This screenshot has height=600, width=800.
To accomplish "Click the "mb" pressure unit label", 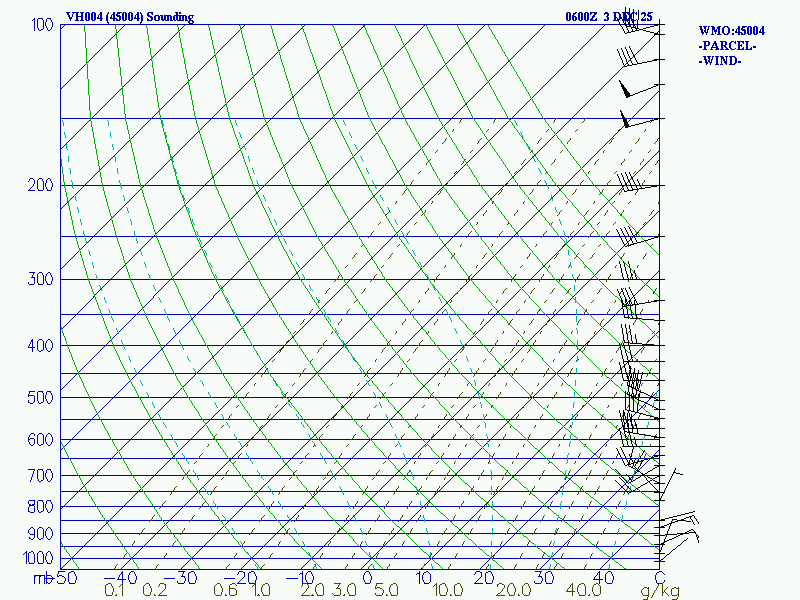I will point(43,579).
